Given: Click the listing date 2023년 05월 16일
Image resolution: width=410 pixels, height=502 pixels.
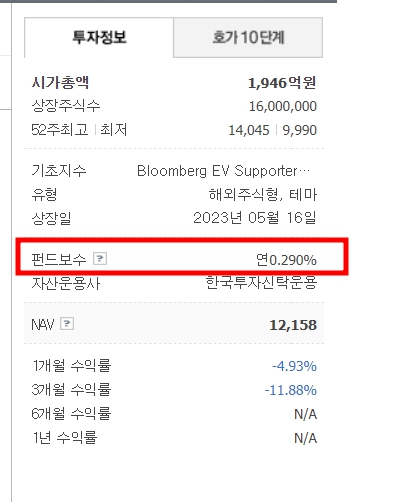Looking at the screenshot, I should (255, 218).
